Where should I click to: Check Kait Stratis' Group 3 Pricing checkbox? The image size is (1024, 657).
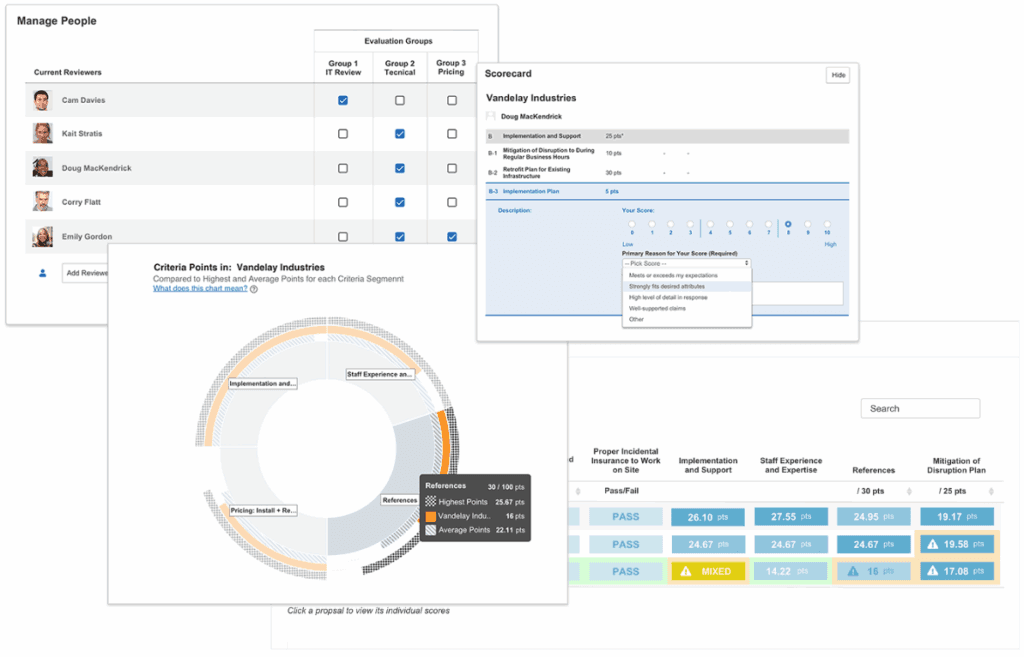[x=452, y=134]
